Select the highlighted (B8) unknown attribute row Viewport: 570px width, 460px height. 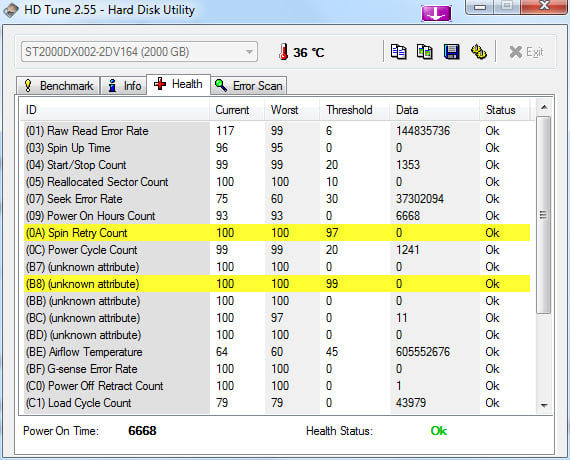(x=277, y=284)
